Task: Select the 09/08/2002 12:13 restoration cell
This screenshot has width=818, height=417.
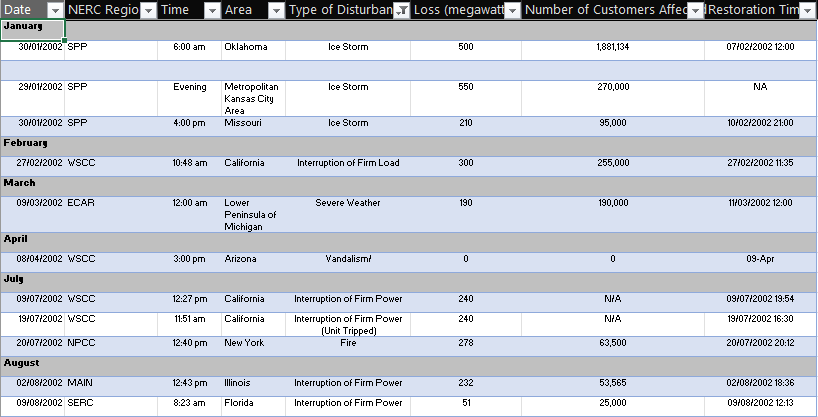Action: tap(761, 407)
